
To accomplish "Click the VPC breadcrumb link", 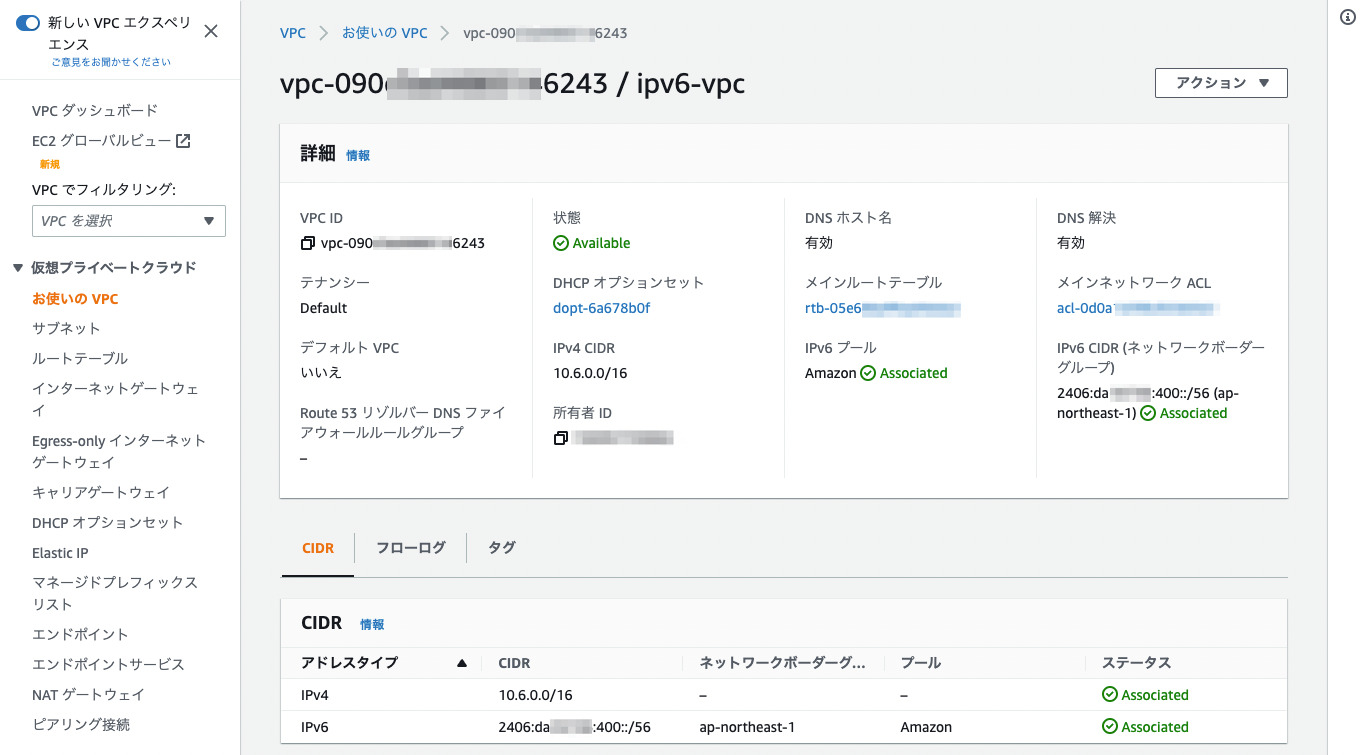I will [292, 32].
